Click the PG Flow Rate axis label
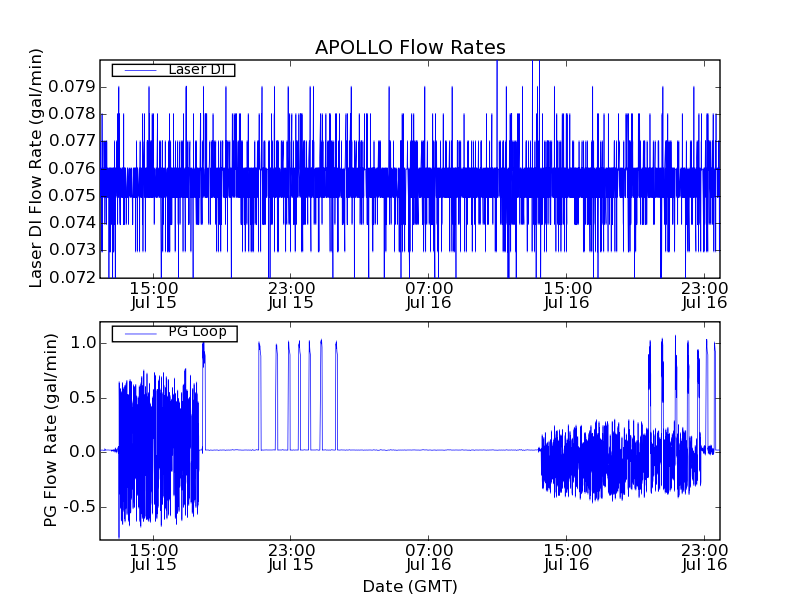Viewport: 800px width, 600px height. click(51, 430)
